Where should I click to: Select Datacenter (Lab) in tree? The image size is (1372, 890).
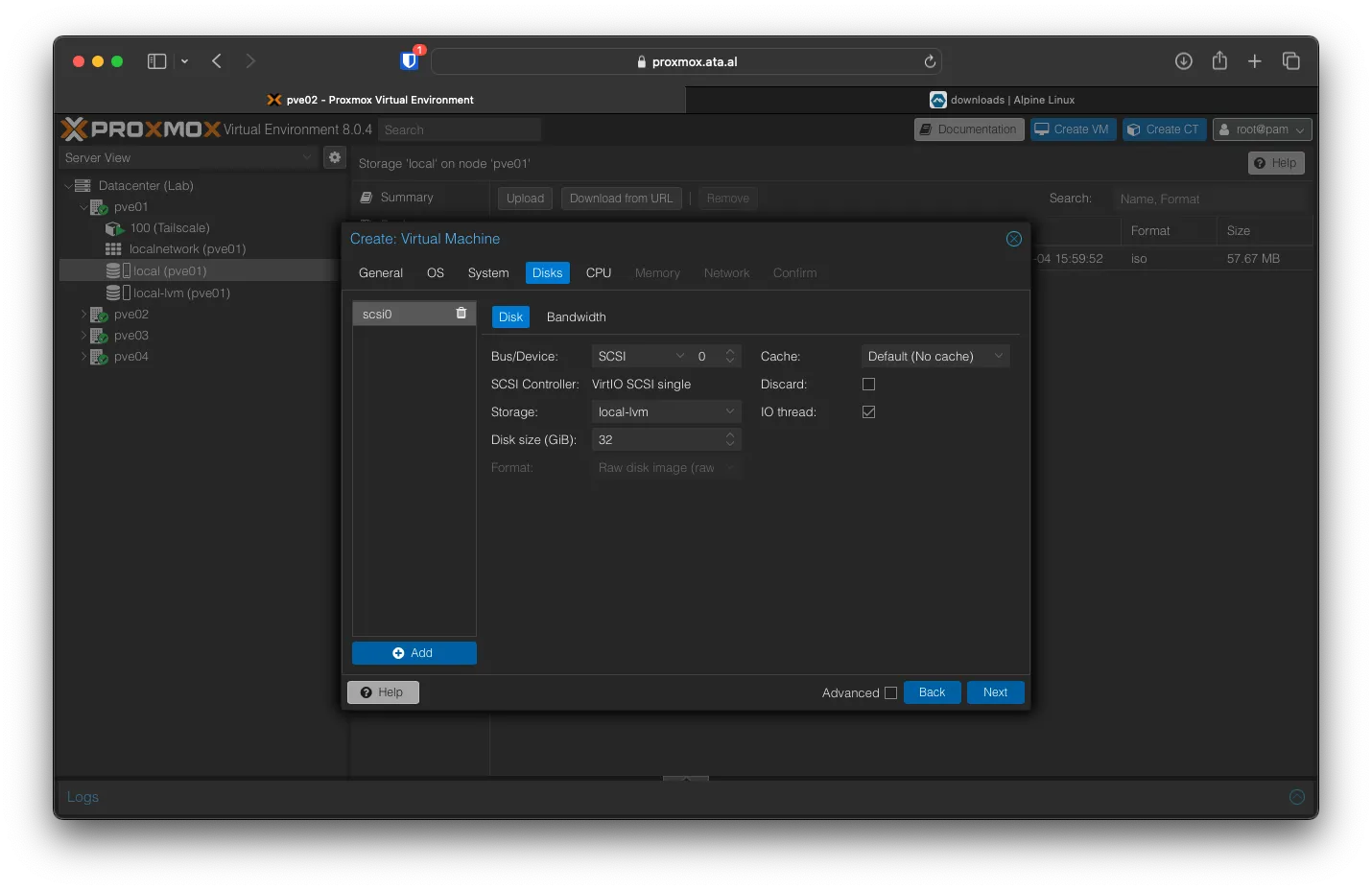click(x=146, y=186)
